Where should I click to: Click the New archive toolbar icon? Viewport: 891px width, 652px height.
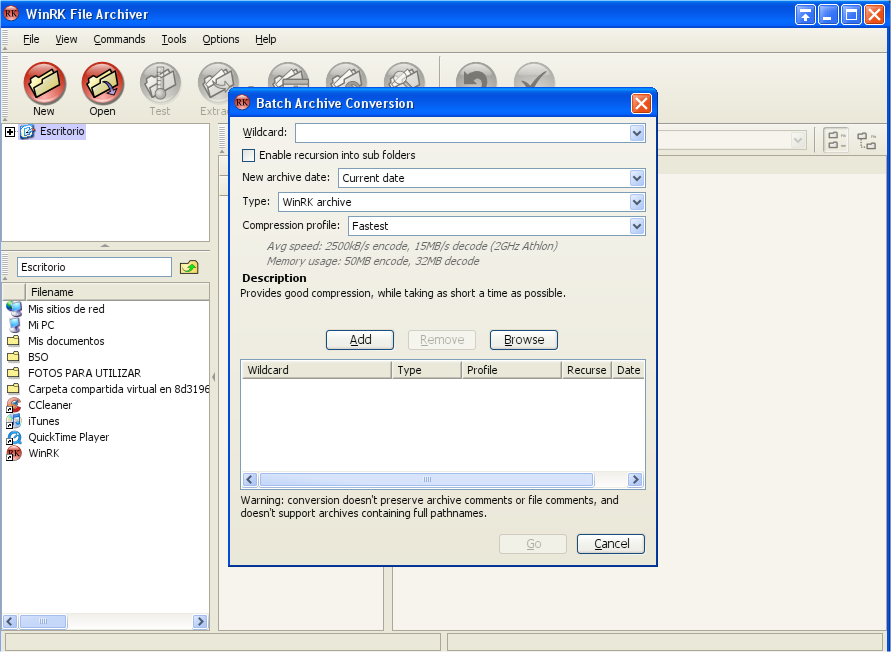tap(44, 83)
